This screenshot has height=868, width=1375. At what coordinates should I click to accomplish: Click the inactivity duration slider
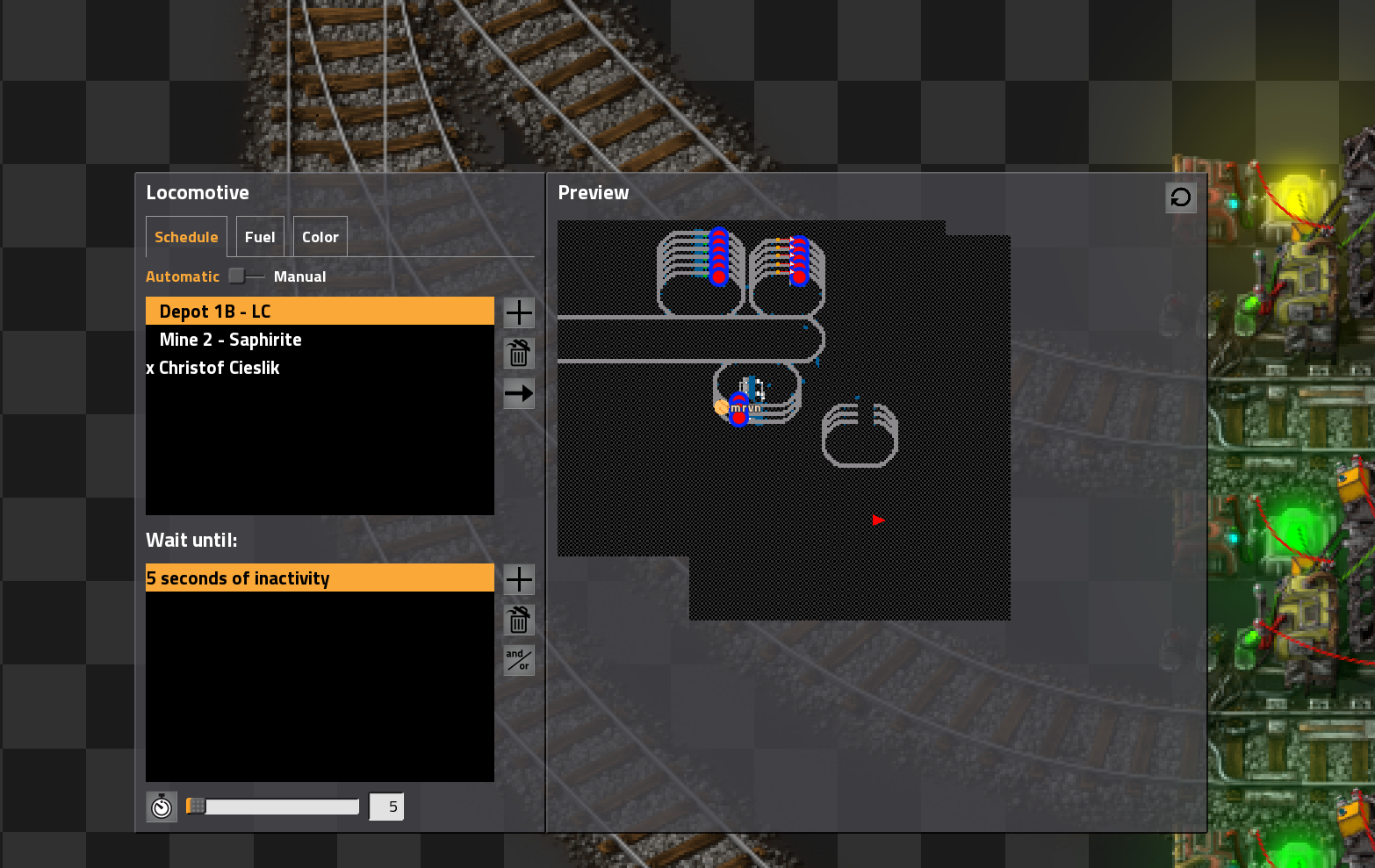click(x=273, y=807)
